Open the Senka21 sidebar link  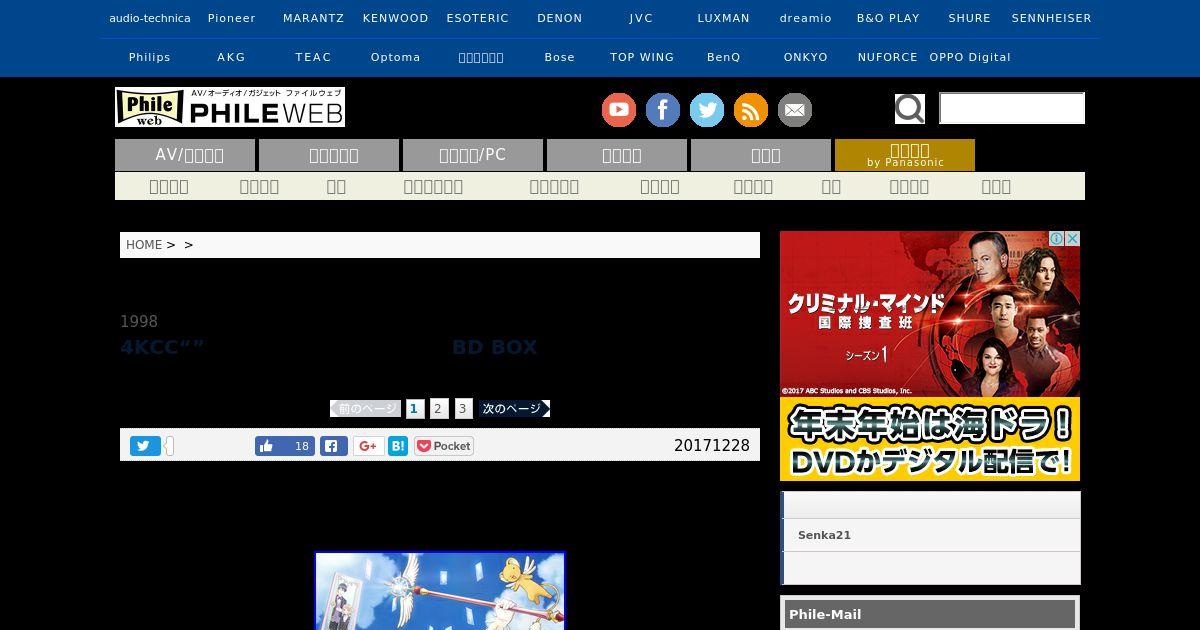pos(824,535)
